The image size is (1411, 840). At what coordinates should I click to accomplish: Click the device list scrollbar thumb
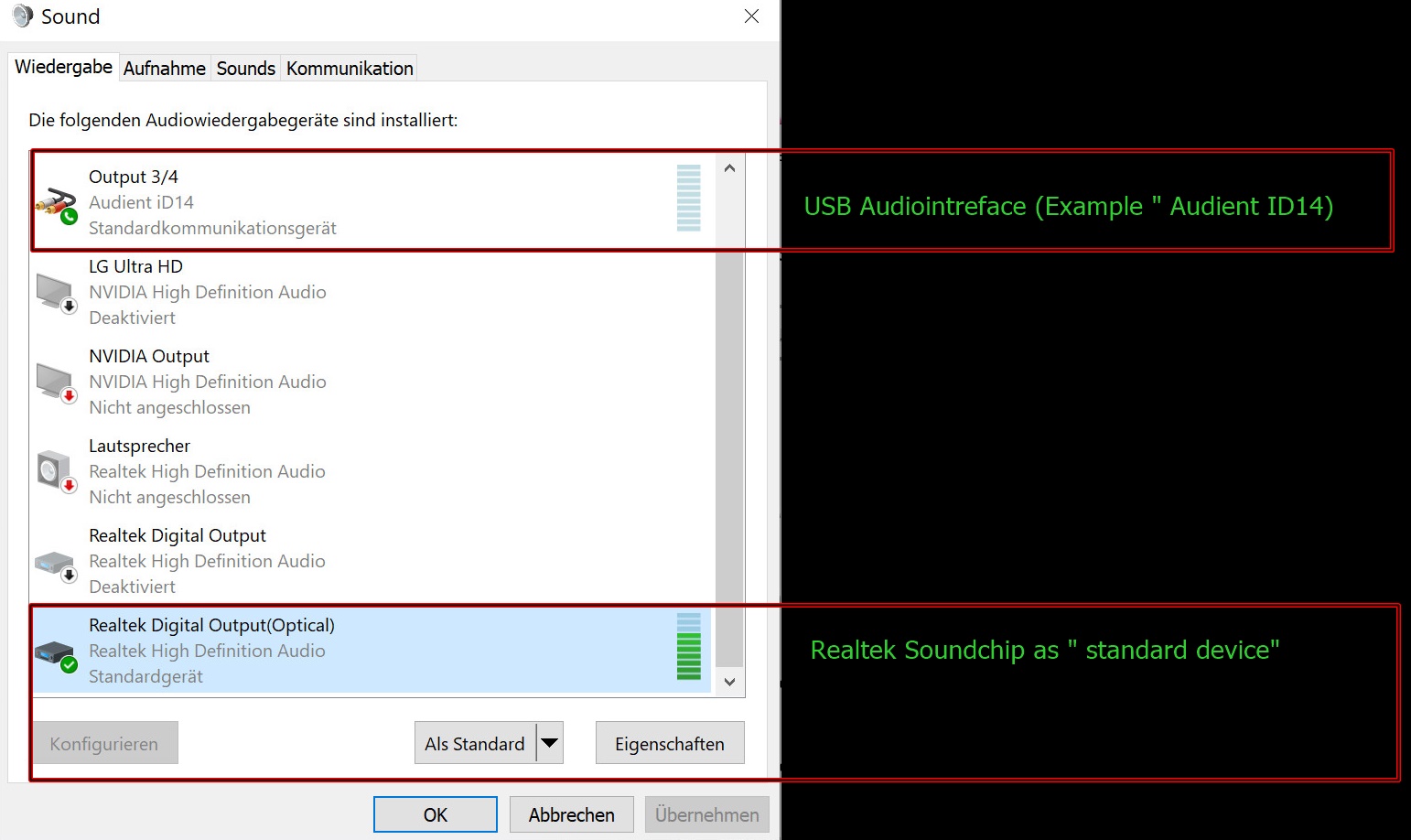(x=729, y=458)
